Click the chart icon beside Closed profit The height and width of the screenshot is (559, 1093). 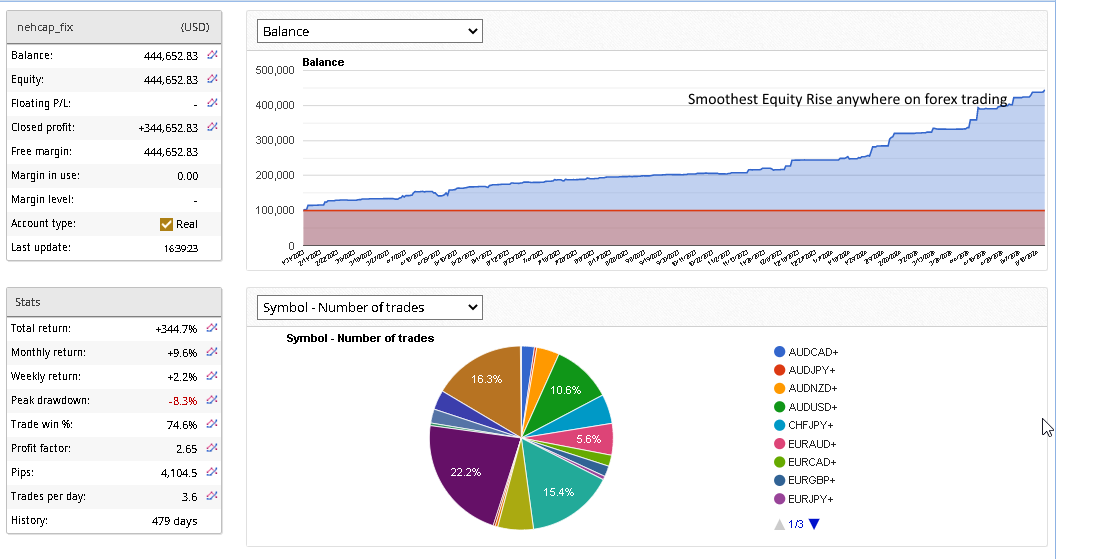click(x=212, y=127)
